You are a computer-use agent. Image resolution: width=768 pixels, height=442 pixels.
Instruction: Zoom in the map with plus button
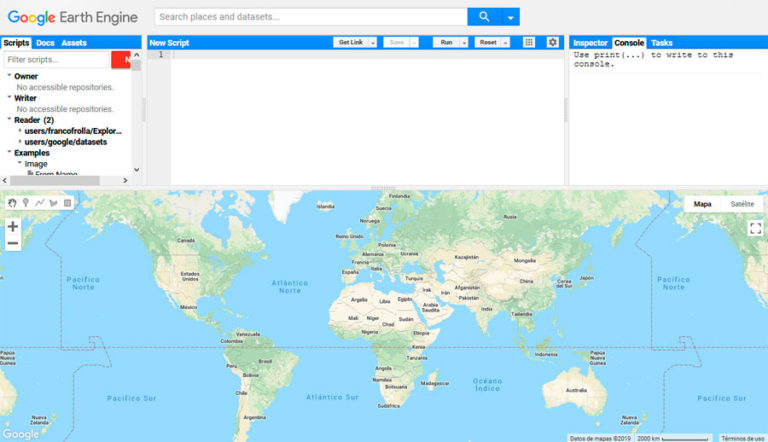(x=13, y=226)
